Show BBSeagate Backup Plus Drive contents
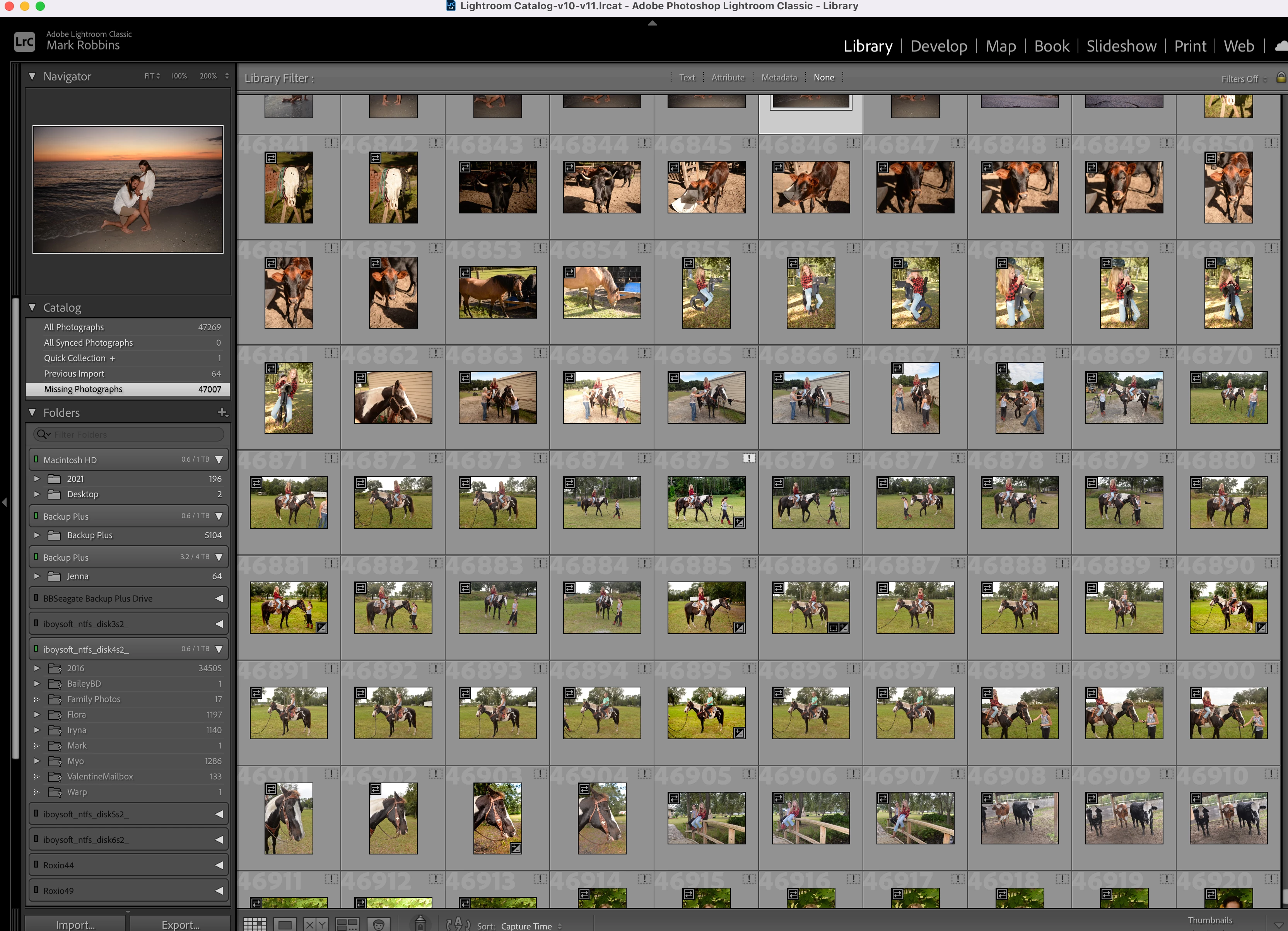This screenshot has width=1288, height=931. coord(219,598)
